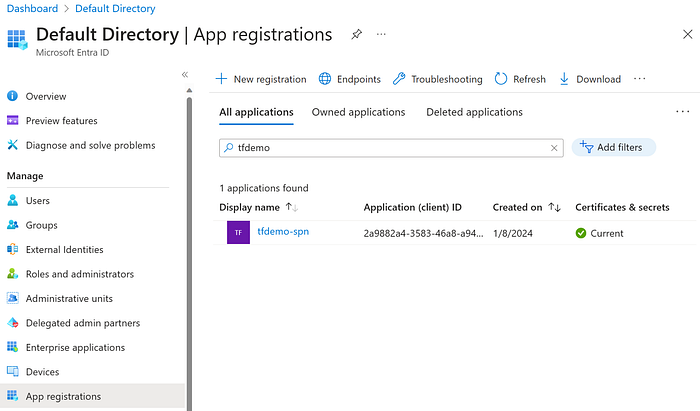Click the Preview features purple icon
Viewport: 700px width, 411px height.
point(12,120)
